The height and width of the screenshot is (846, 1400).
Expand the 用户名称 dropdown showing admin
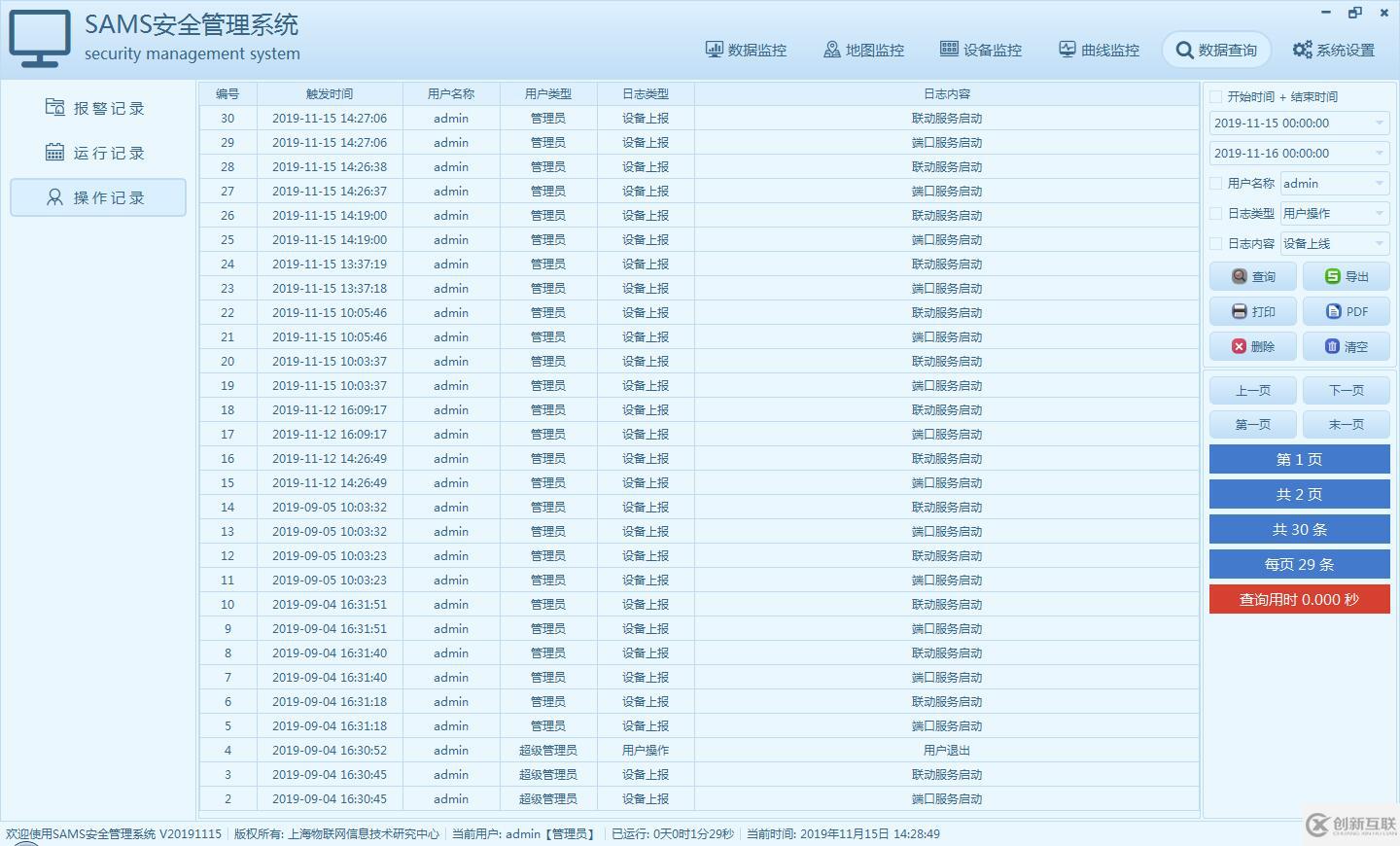coord(1334,183)
